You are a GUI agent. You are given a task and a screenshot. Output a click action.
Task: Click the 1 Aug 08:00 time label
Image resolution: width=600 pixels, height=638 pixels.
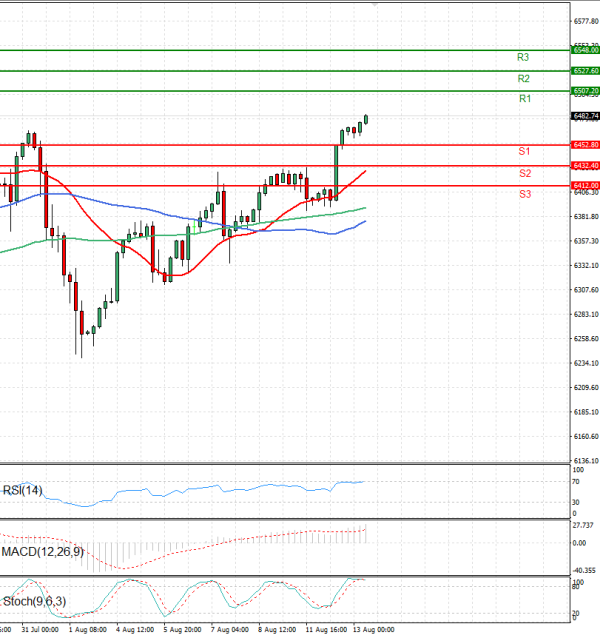(x=87, y=629)
